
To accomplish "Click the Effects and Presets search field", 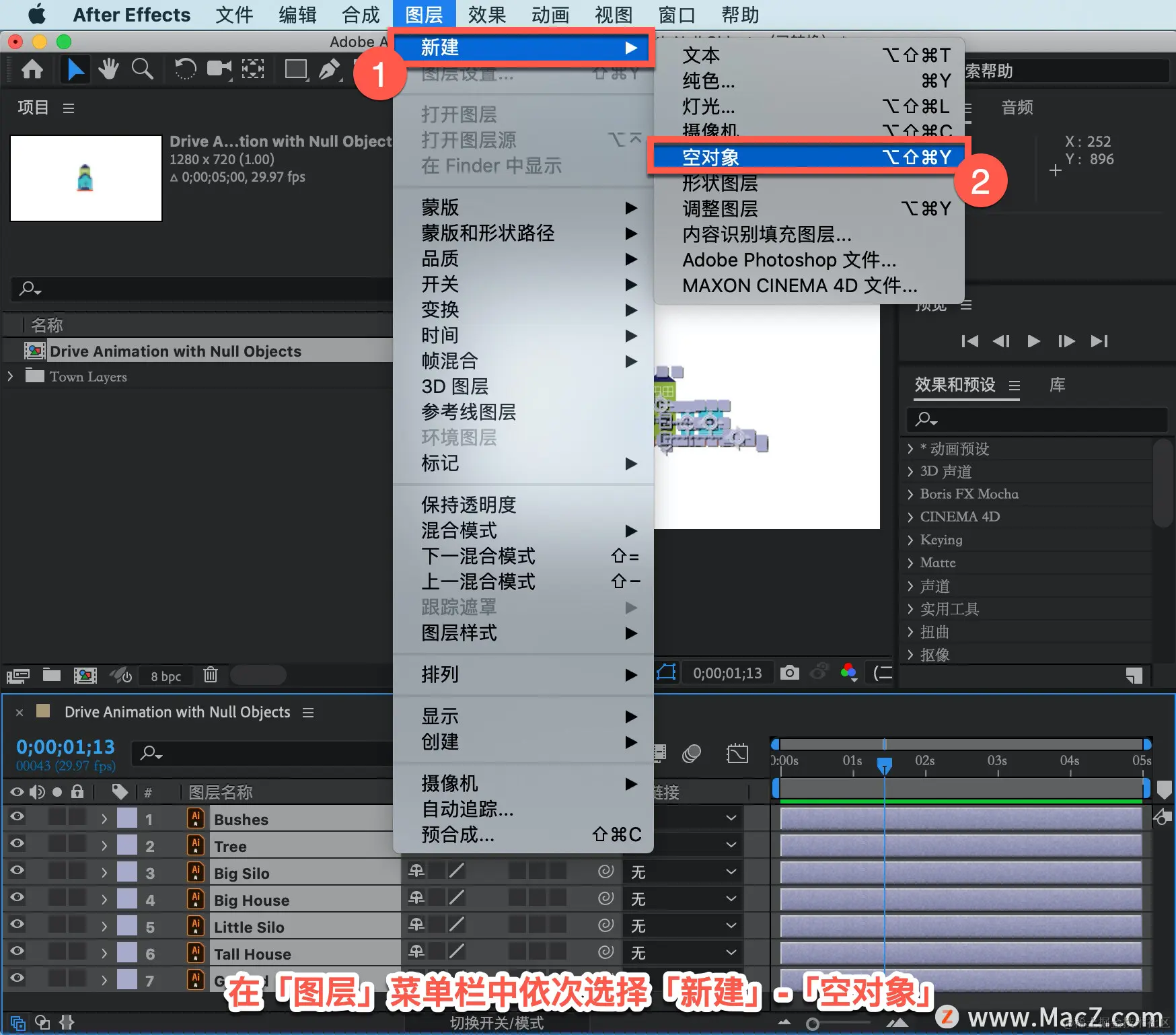I will click(x=1037, y=419).
